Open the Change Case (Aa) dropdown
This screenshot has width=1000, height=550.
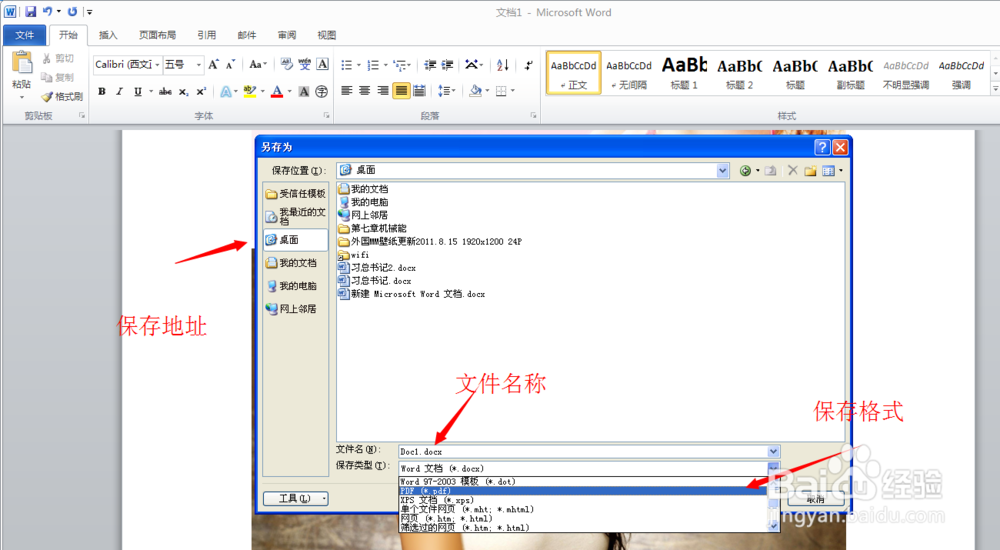(258, 64)
